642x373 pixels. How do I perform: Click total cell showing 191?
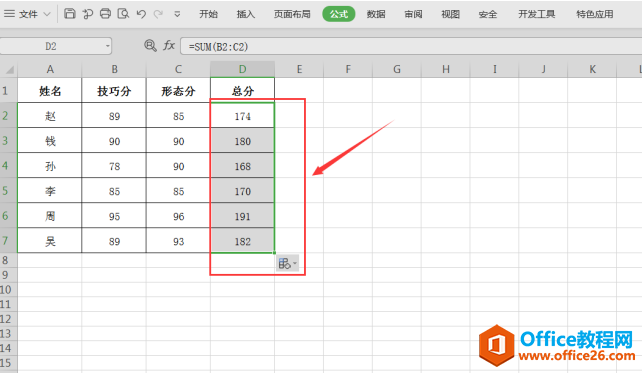coord(242,216)
